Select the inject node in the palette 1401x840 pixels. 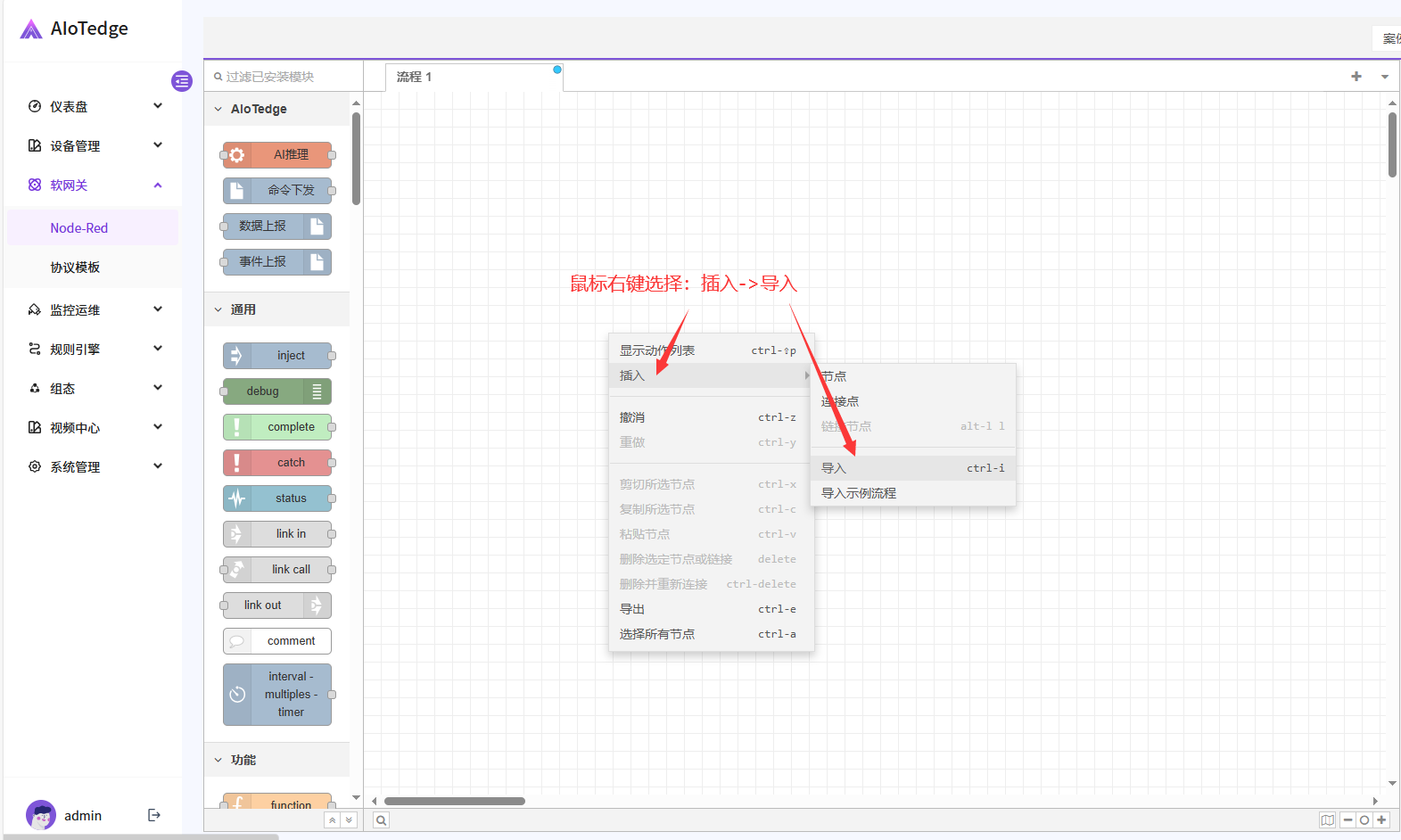point(277,356)
